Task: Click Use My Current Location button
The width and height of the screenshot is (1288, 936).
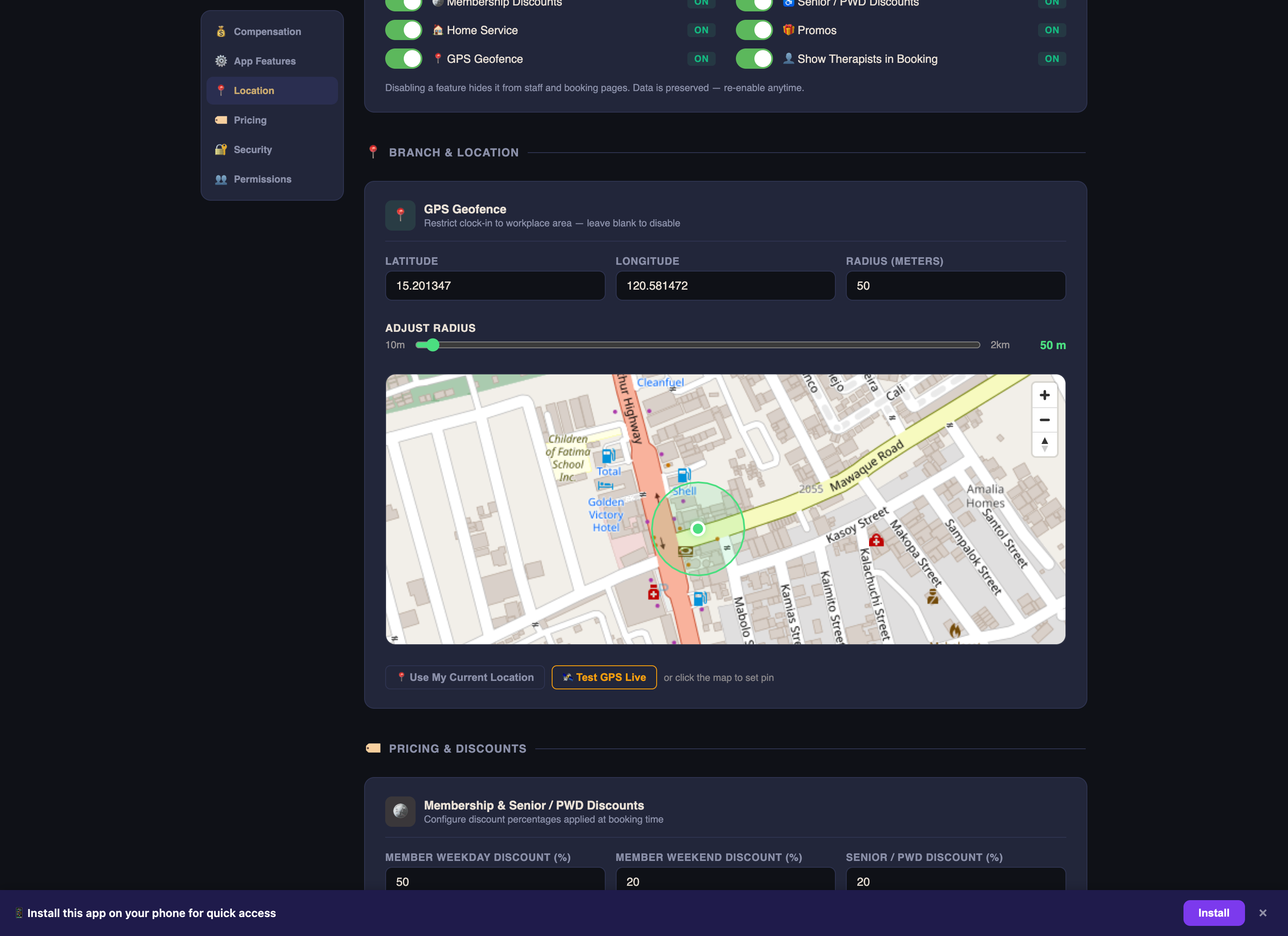Action: (464, 678)
